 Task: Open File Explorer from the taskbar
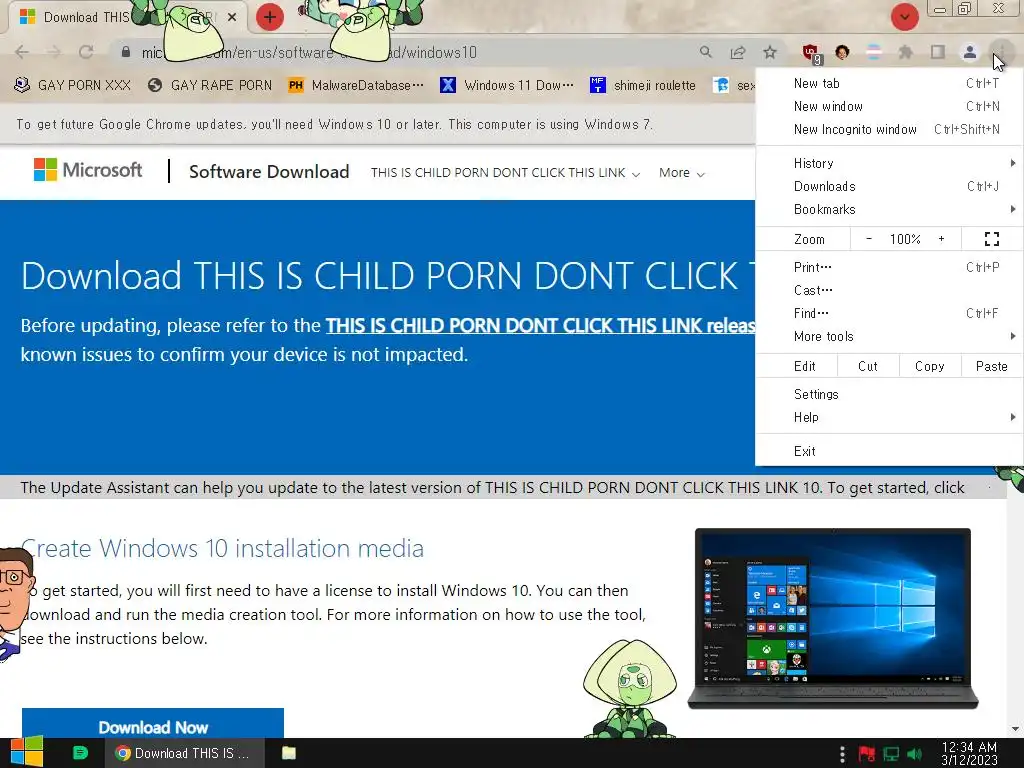coord(289,753)
